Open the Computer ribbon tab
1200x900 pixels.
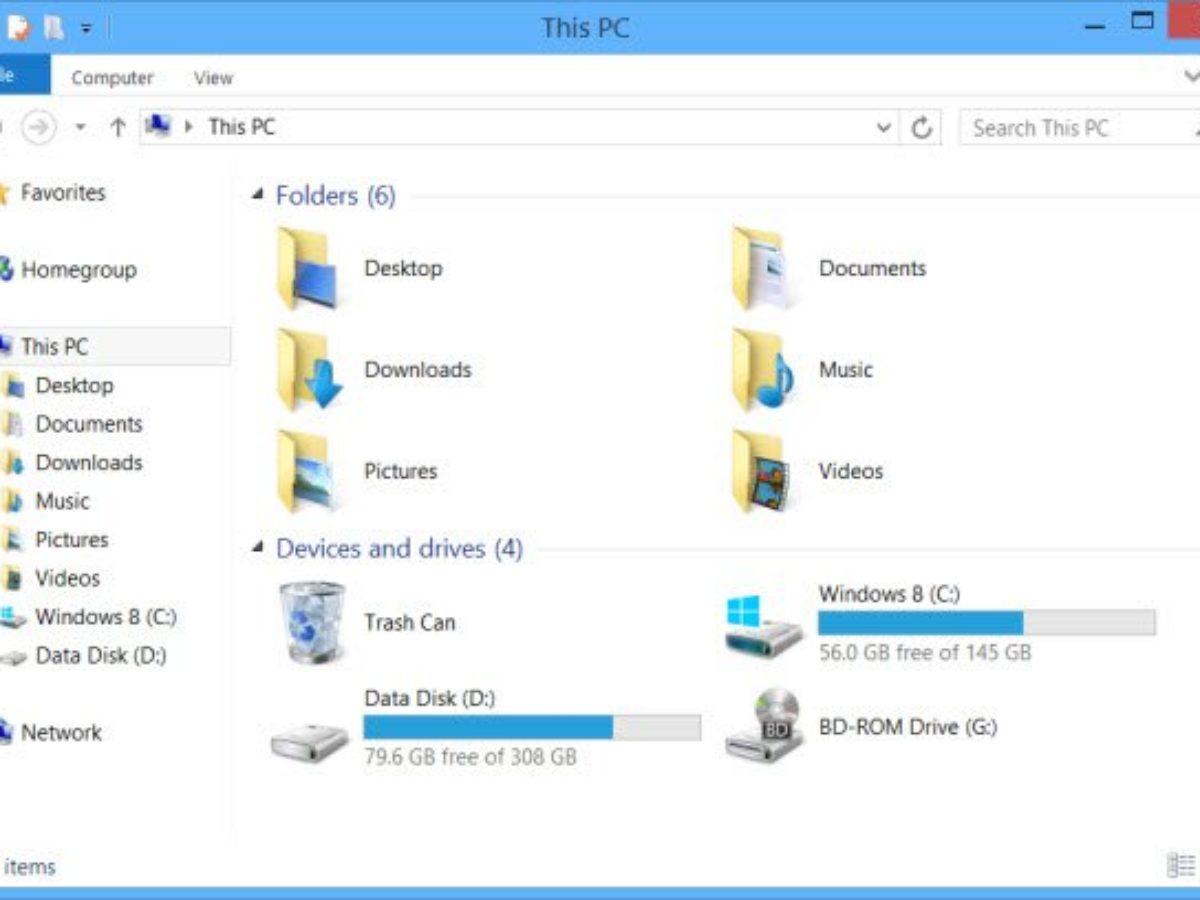(x=112, y=77)
